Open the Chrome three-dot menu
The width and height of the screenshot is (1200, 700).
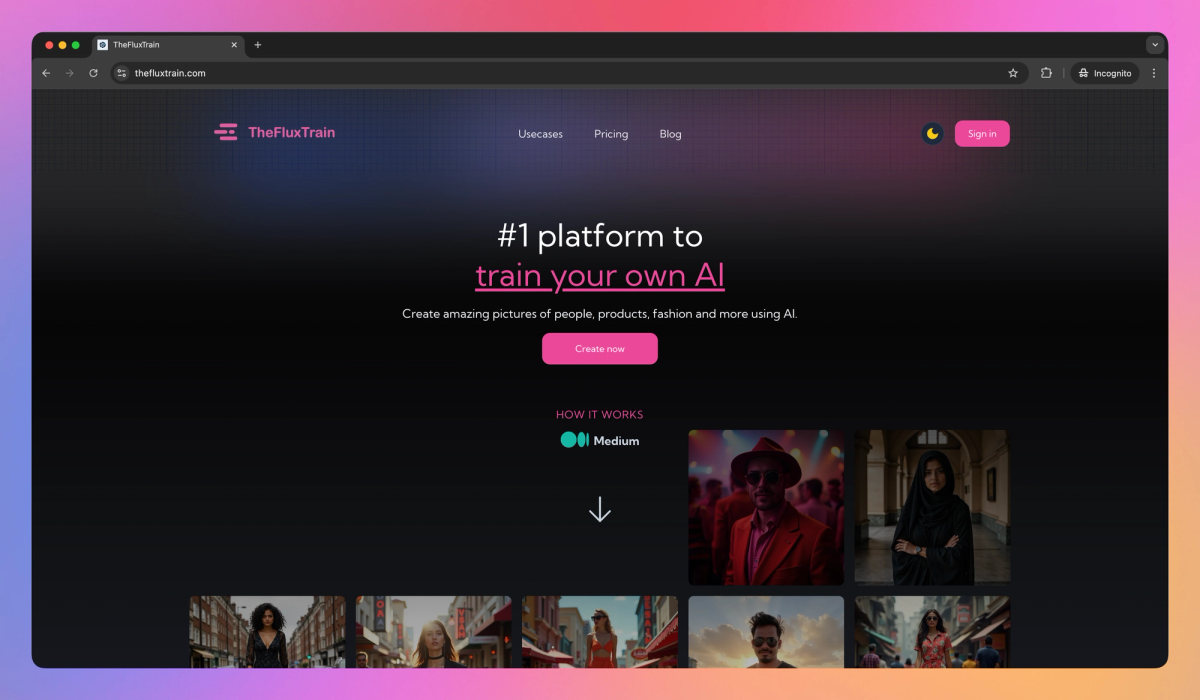[x=1154, y=72]
